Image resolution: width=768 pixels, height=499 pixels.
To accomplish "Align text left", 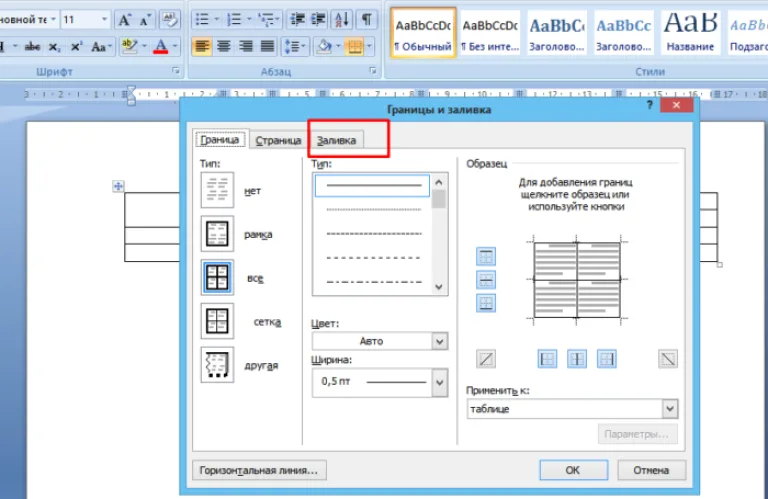I will [x=202, y=47].
